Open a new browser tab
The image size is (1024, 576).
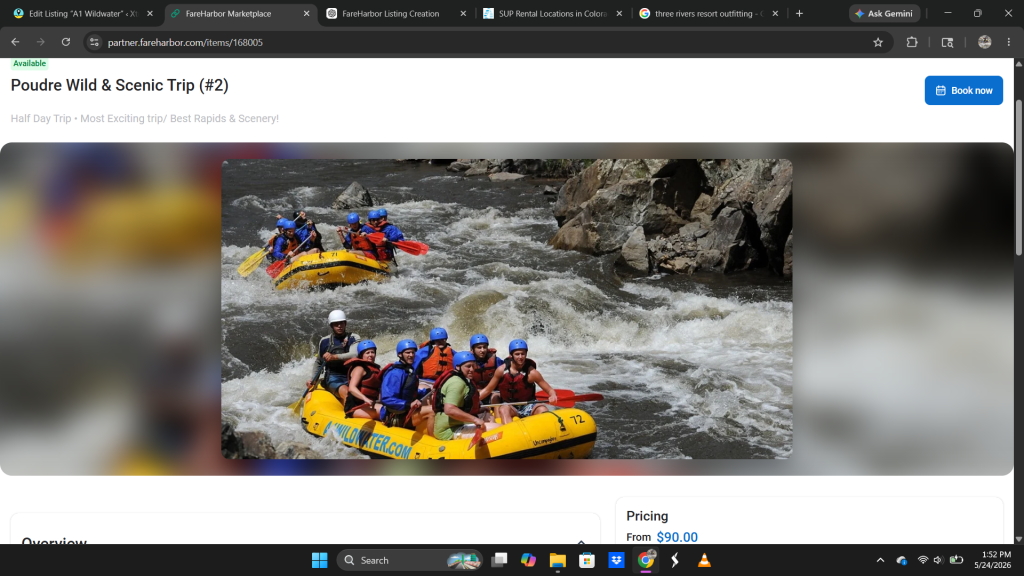pyautogui.click(x=799, y=14)
